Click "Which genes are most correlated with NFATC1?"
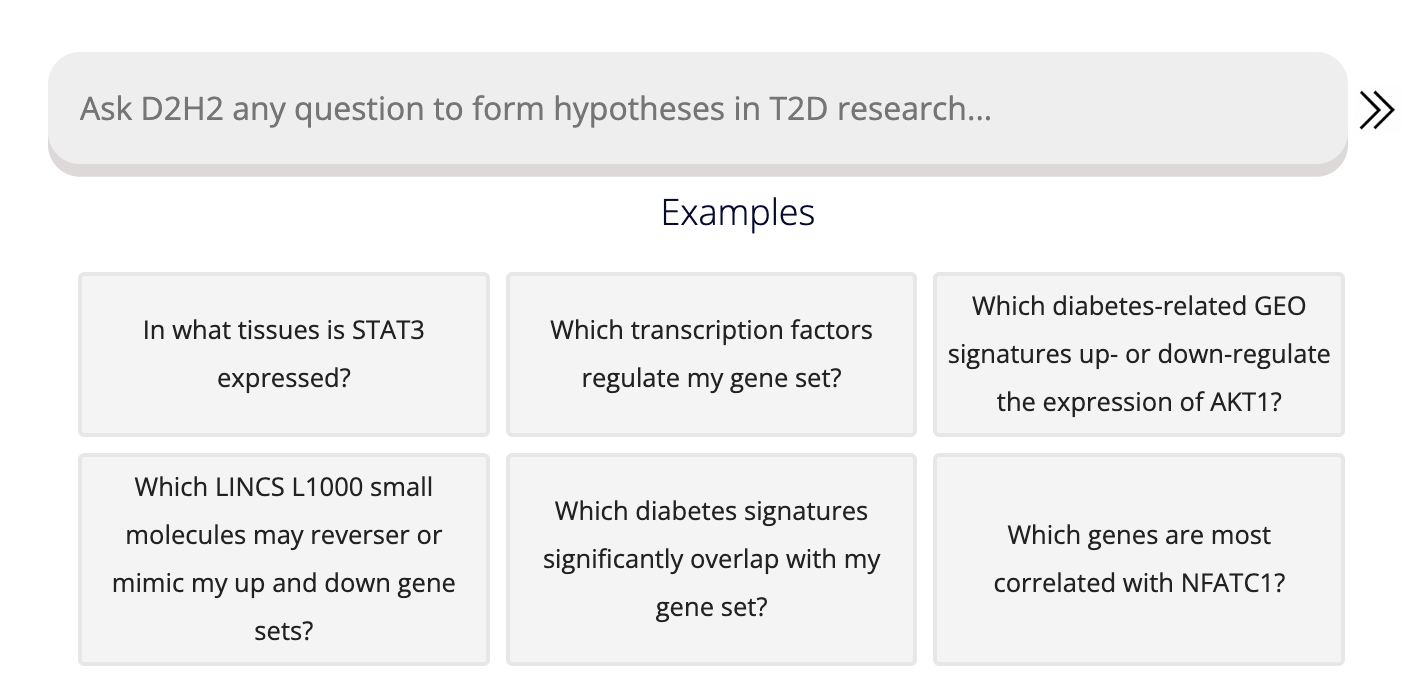 1139,559
